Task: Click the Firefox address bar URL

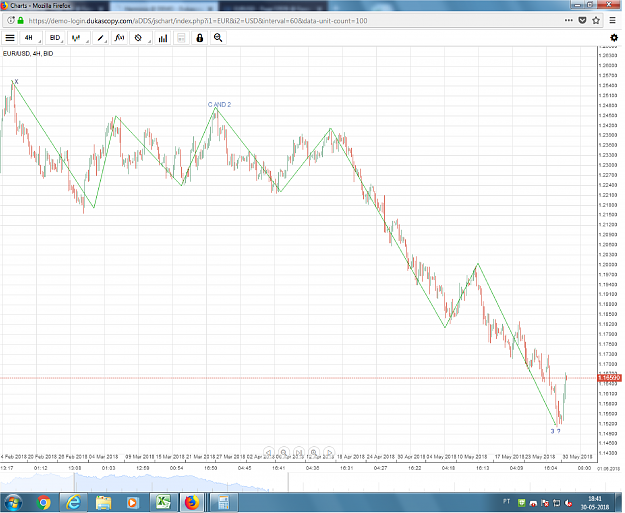Action: click(198, 21)
